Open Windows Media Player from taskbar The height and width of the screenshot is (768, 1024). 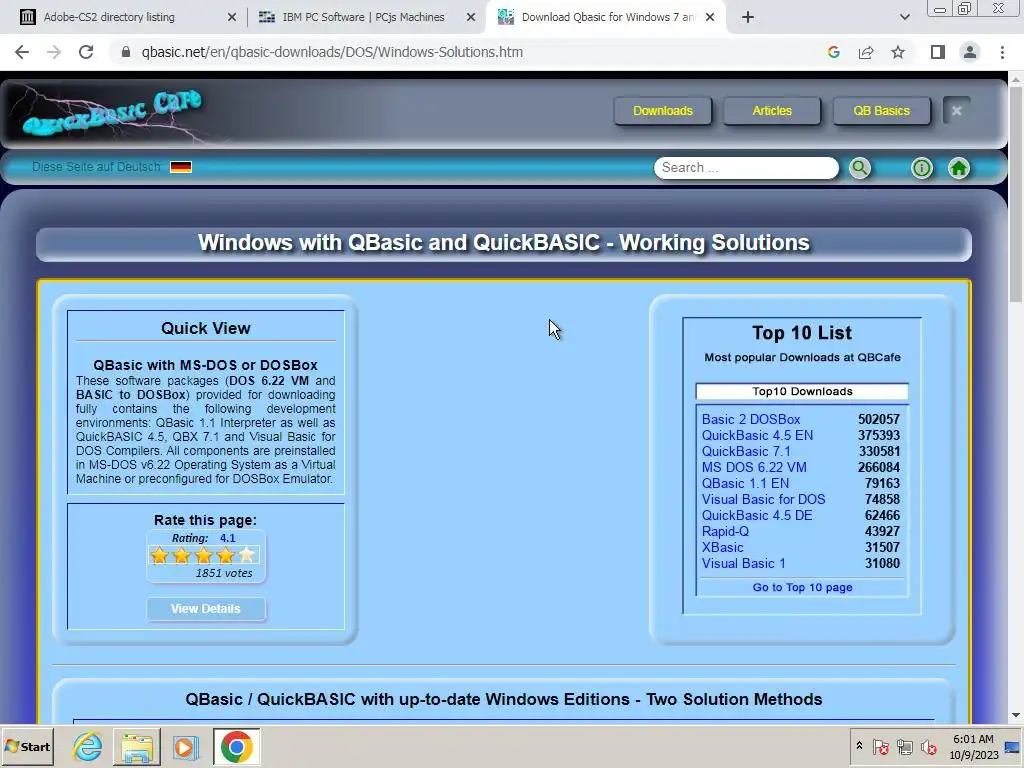(185, 746)
